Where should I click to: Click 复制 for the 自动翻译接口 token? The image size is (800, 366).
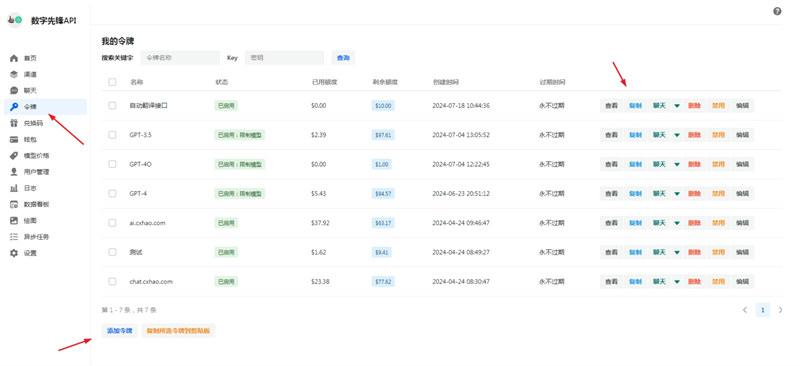(635, 106)
